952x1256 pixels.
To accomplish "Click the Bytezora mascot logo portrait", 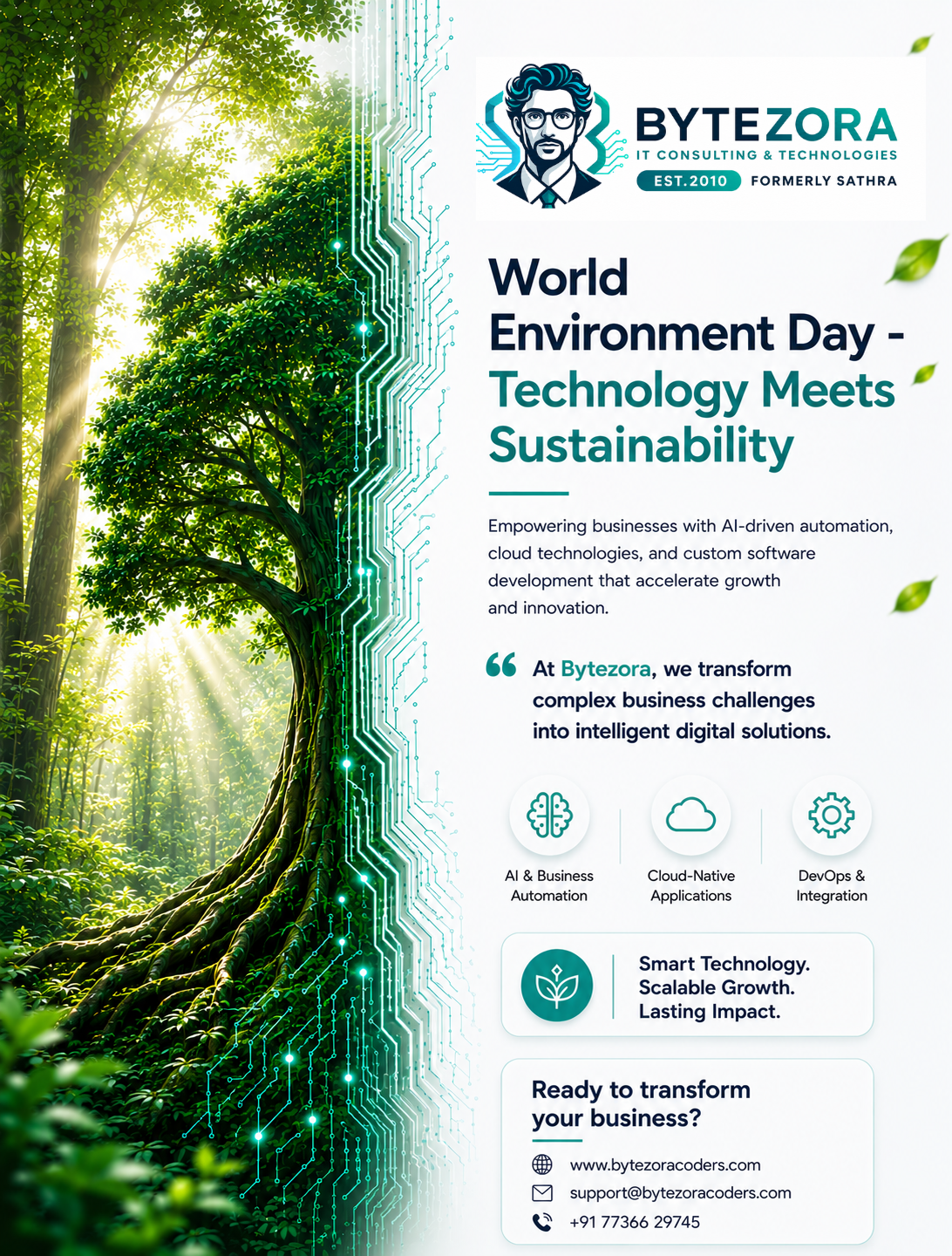I will point(547,134).
